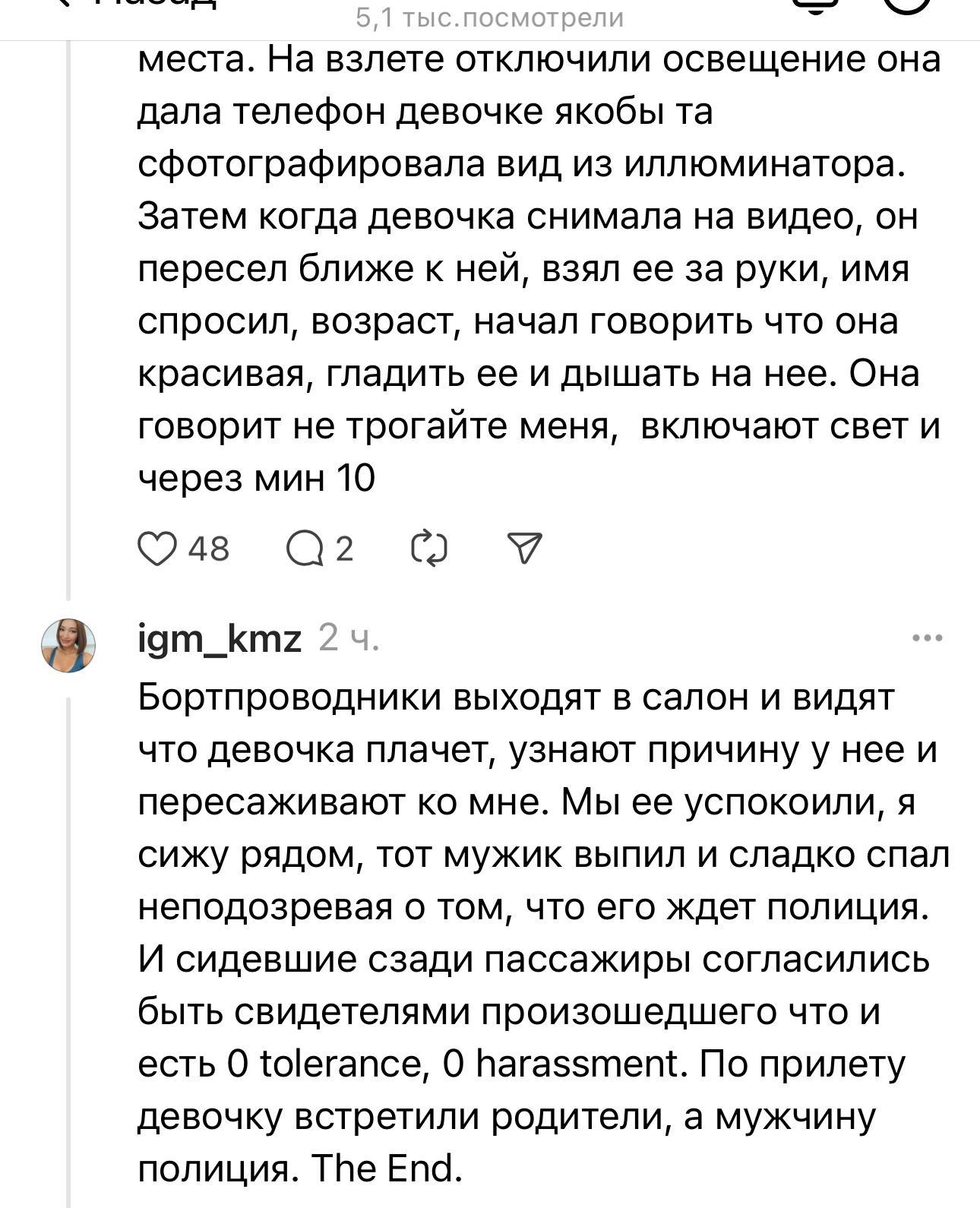Tap the notification bell icon at top

coord(816,6)
